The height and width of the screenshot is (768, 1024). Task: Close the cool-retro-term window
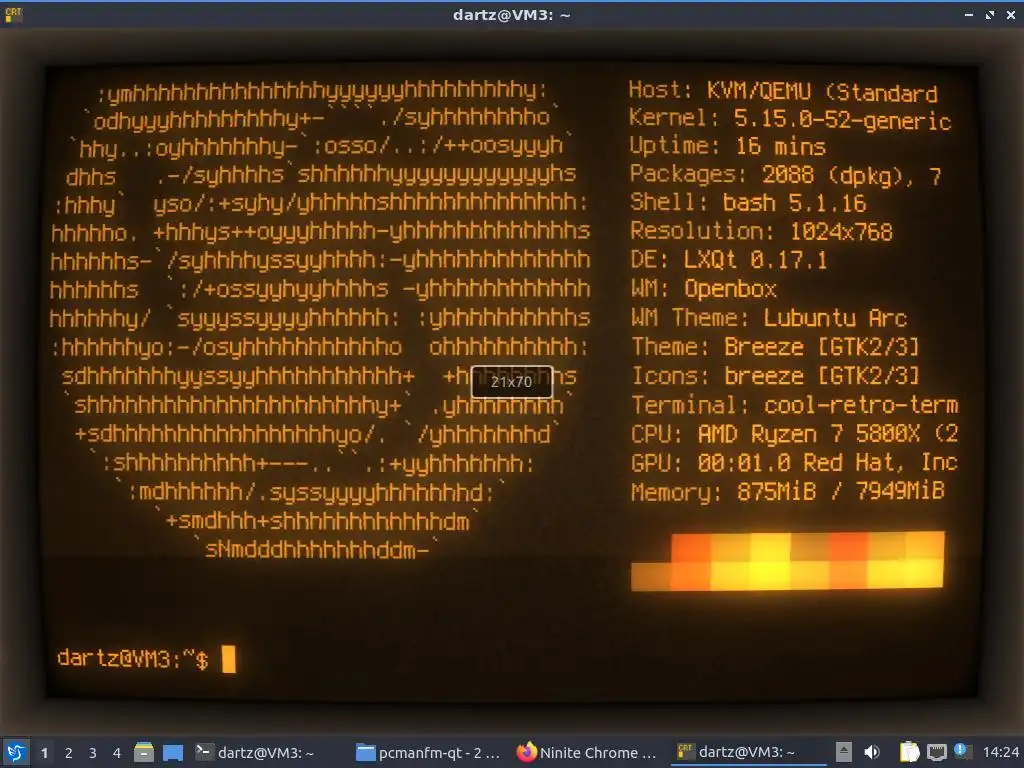pos(1011,14)
